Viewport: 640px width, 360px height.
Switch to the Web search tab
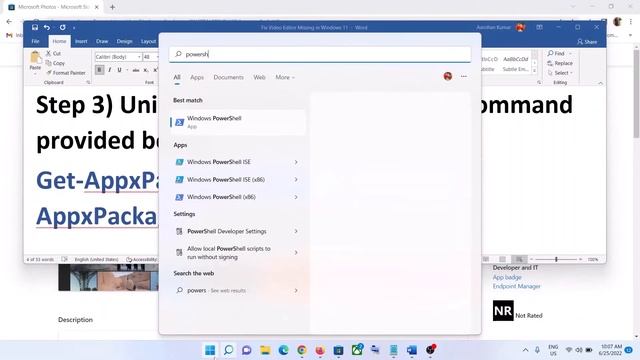(259, 77)
